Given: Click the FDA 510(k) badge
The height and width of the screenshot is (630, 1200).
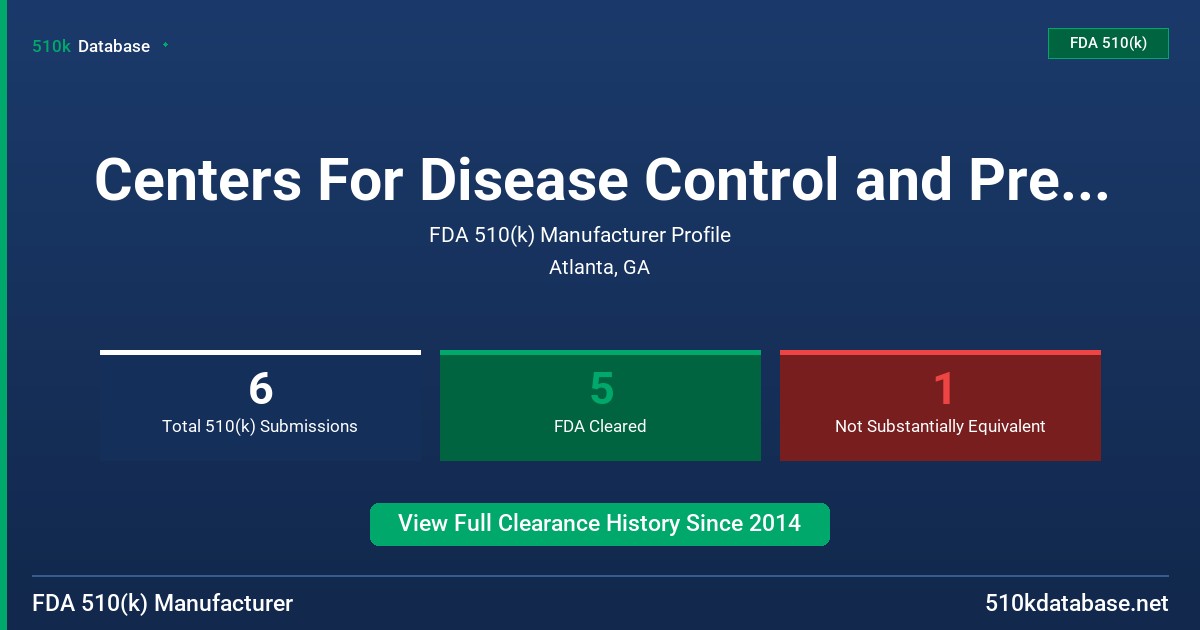Looking at the screenshot, I should (1108, 43).
